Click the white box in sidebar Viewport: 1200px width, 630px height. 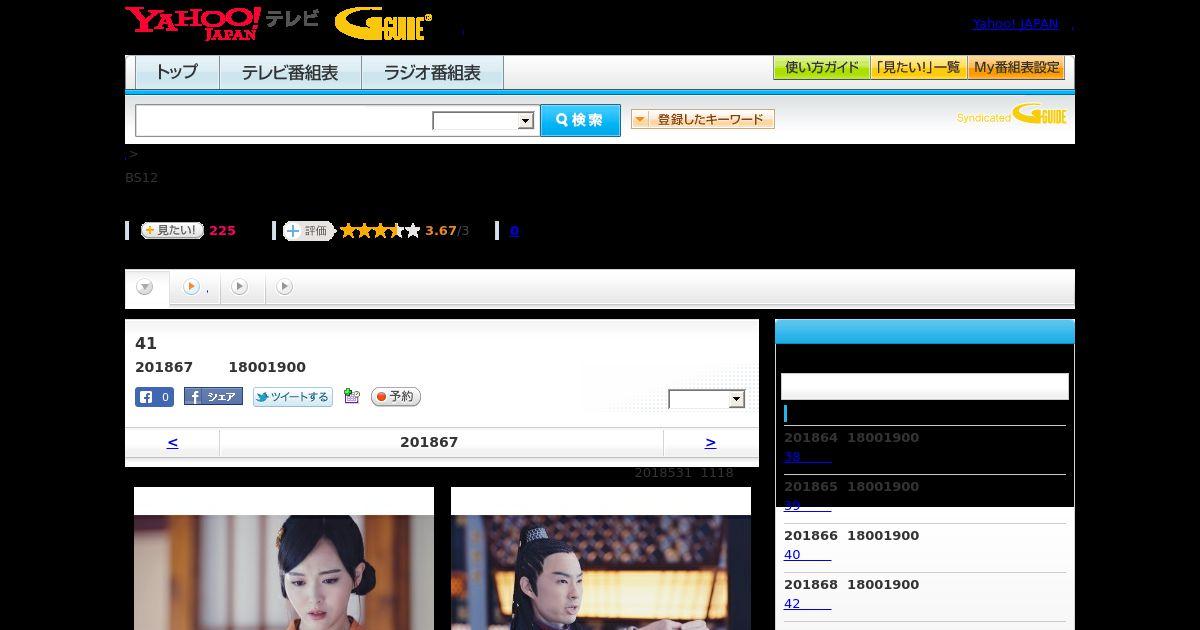[925, 387]
